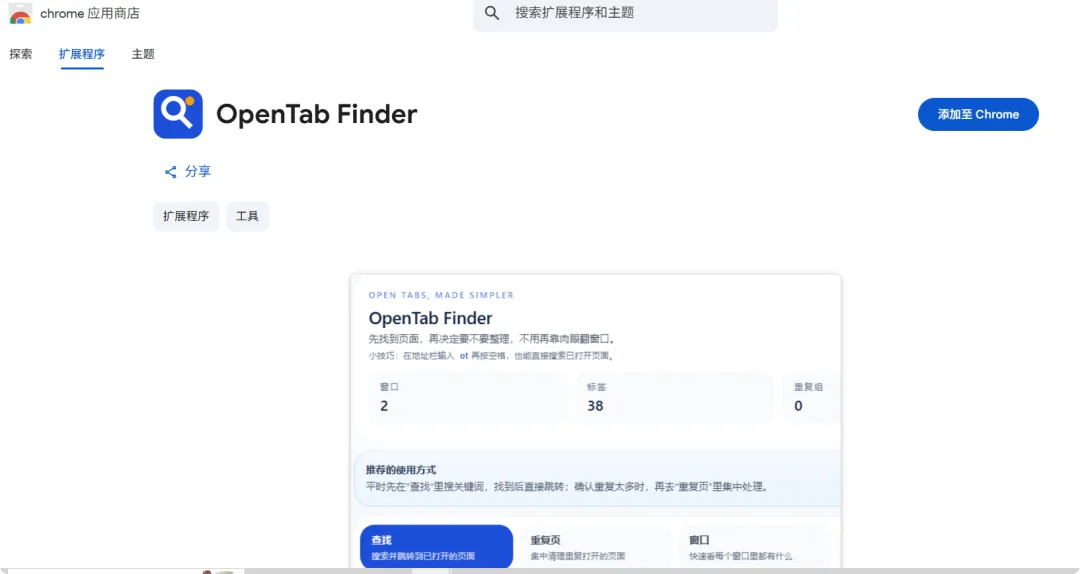Screen dimensions: 1080x574
Task: Click the 小技巧 hint line text
Action: [x=492, y=356]
